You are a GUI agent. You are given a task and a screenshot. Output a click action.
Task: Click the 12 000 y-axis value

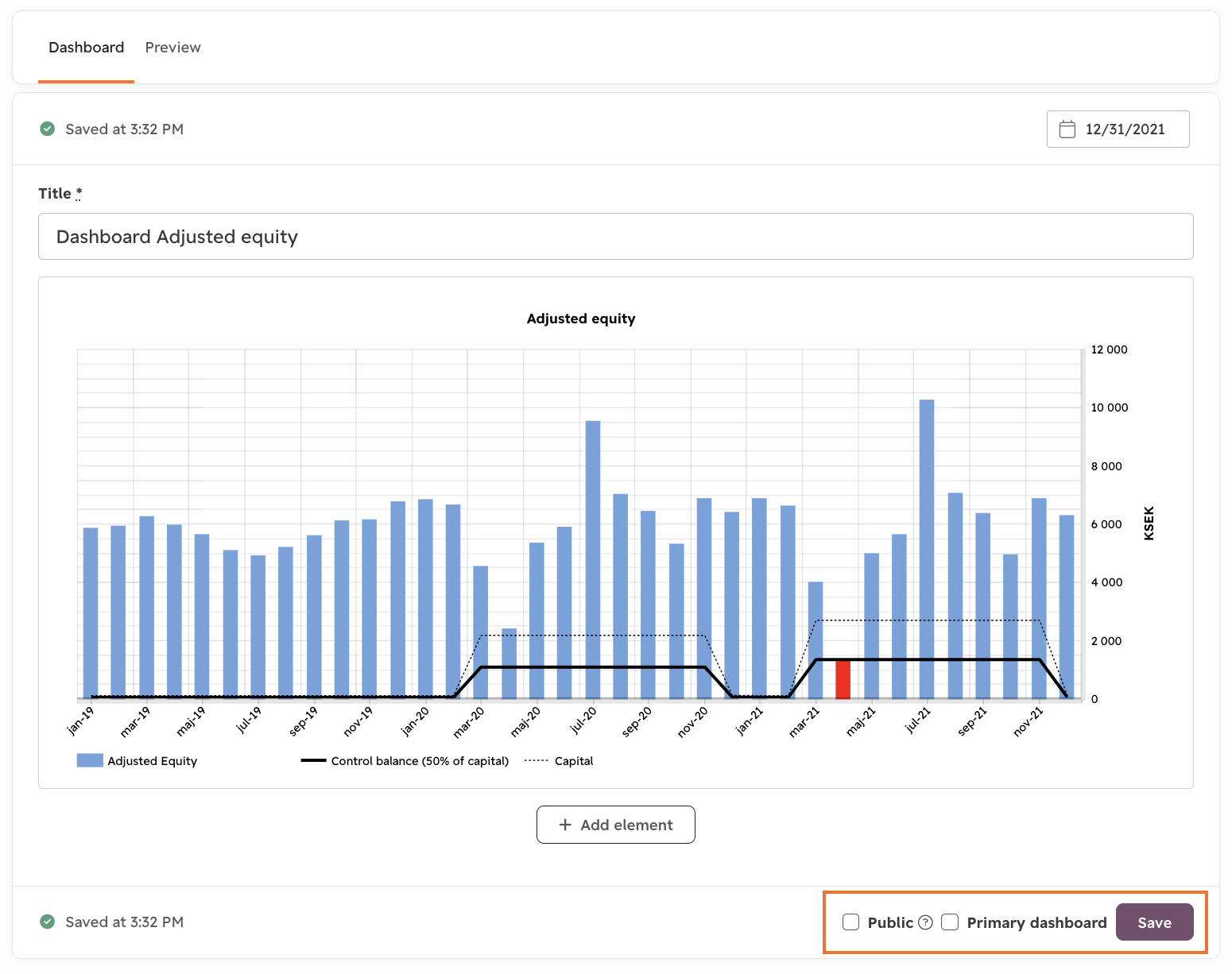[x=1110, y=350]
